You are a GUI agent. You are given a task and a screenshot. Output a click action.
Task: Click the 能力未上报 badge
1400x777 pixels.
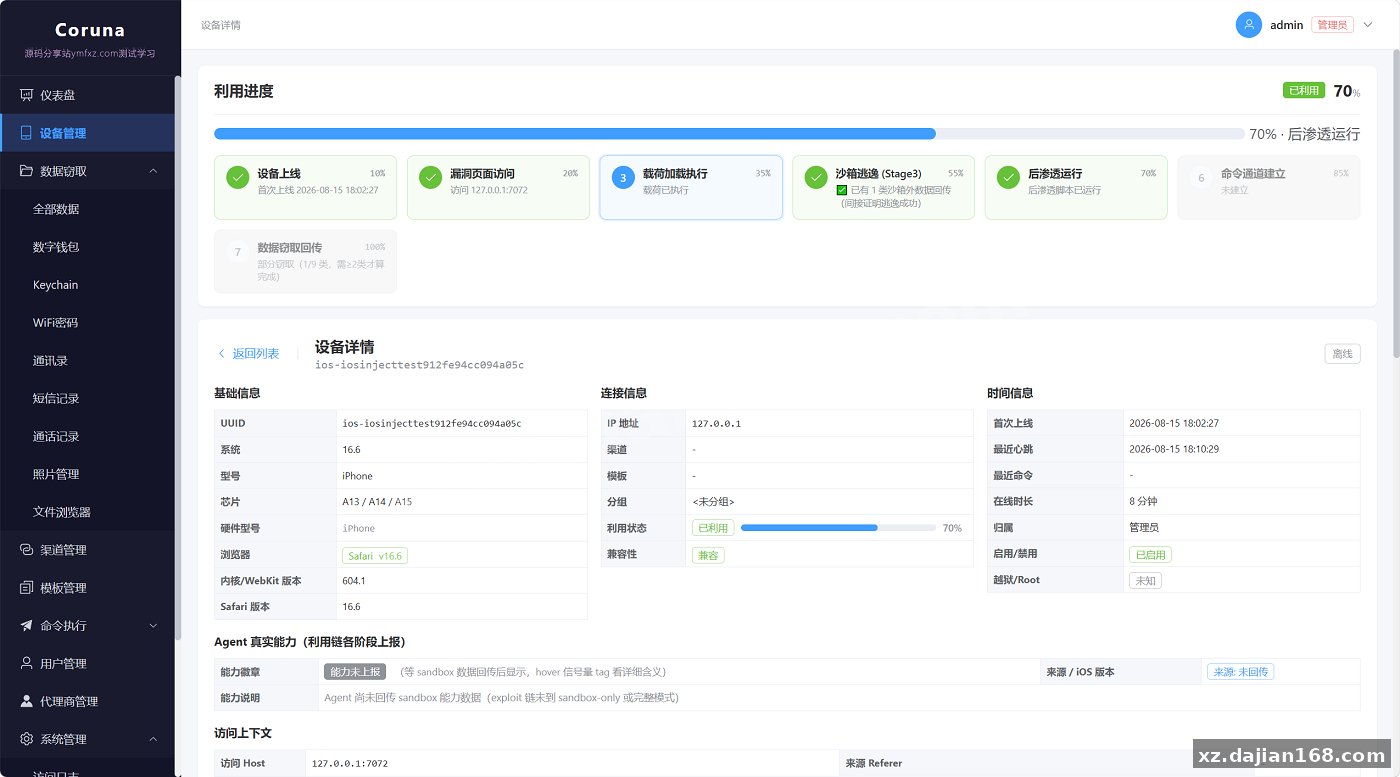[355, 672]
